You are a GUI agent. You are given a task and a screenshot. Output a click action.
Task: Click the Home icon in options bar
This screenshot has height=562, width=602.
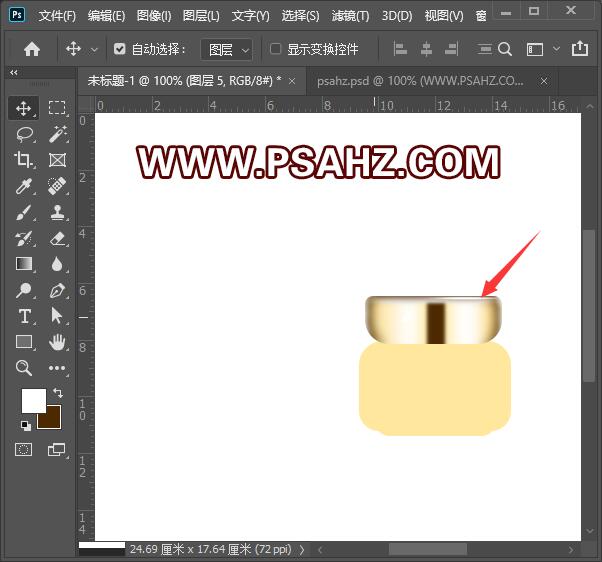point(32,49)
